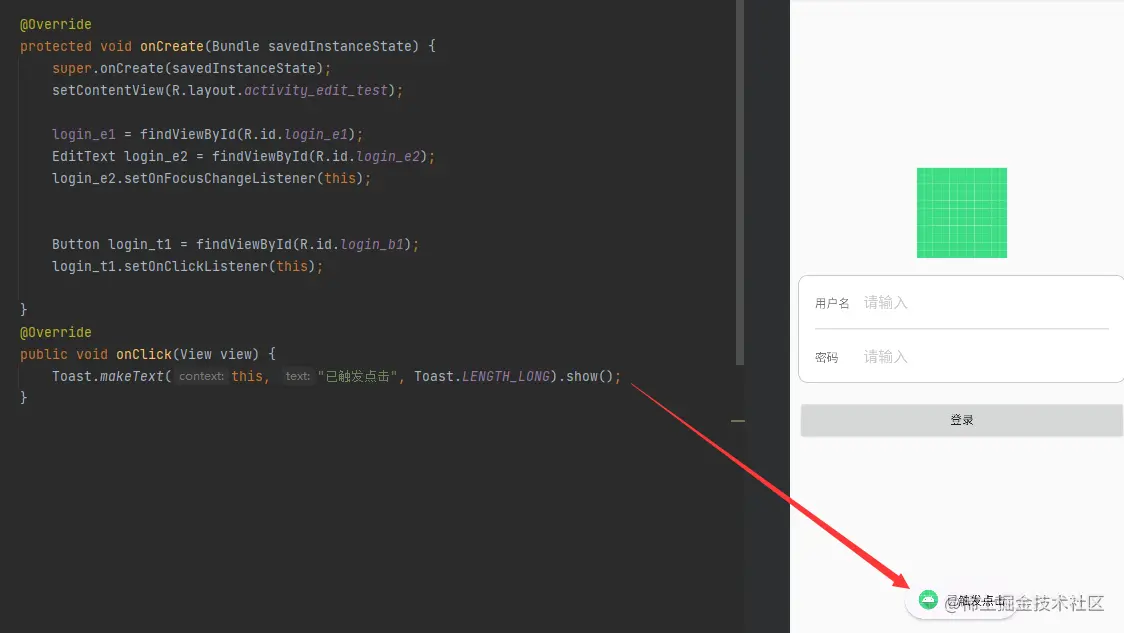Click Toast.makeText in the onClick body
1124x633 pixels.
tap(108, 376)
